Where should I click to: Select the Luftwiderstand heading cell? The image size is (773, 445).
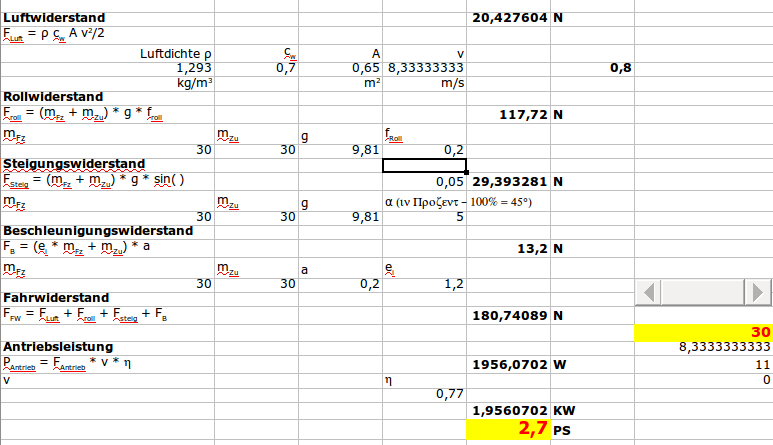(107, 18)
